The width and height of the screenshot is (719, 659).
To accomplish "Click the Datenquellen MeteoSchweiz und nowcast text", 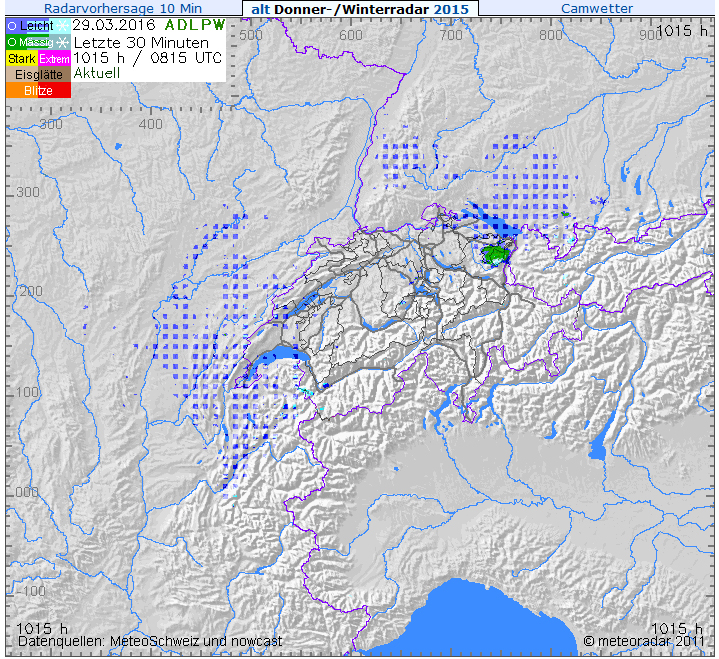I will click(x=150, y=641).
